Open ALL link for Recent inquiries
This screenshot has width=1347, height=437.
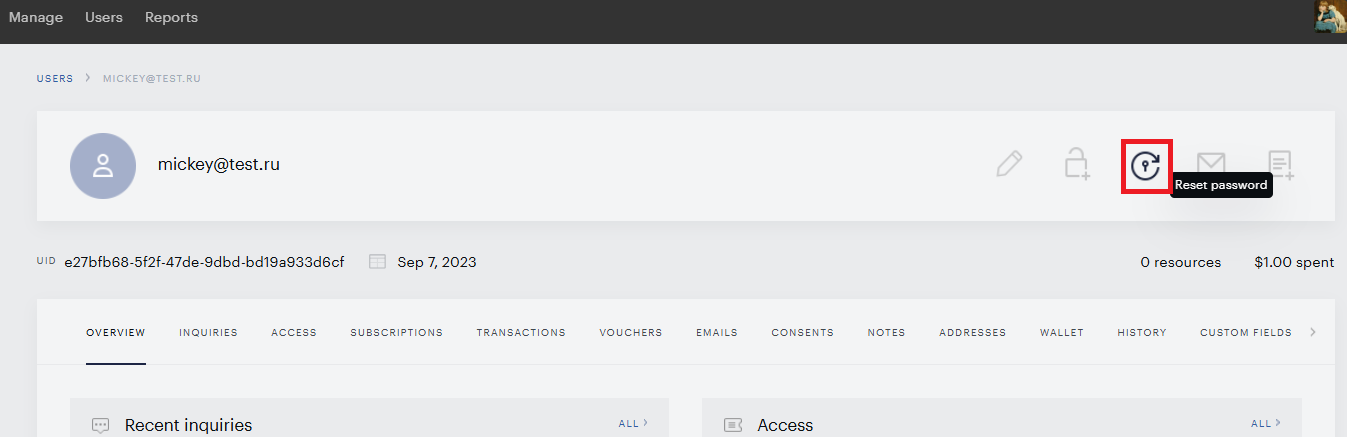coord(633,423)
